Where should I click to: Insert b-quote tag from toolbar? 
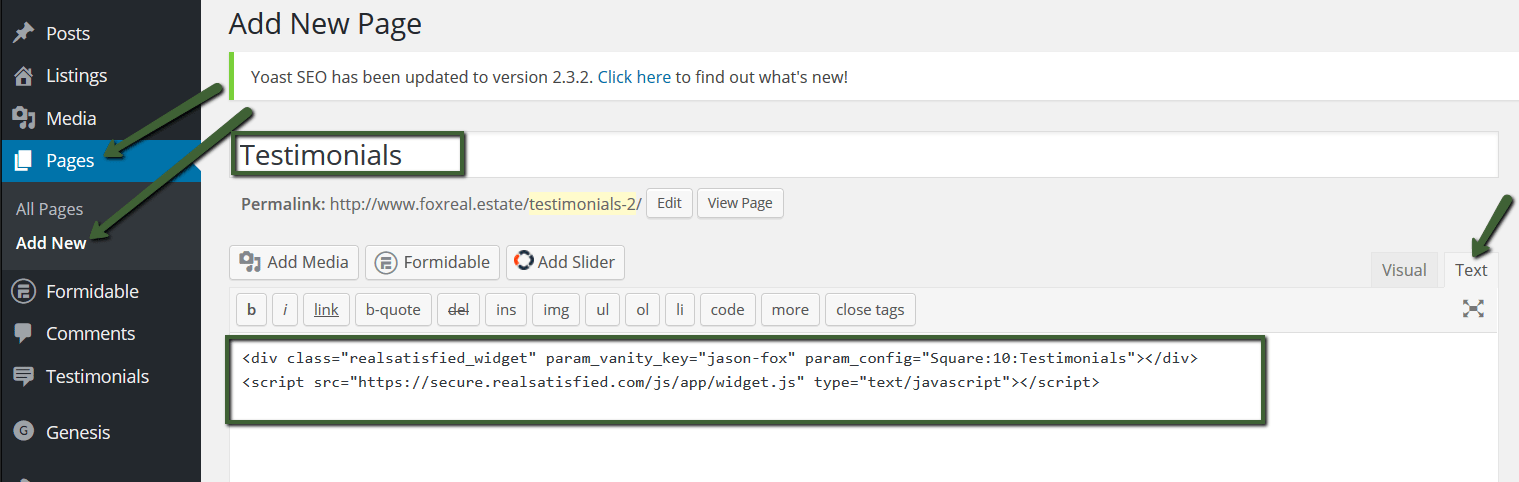coord(393,310)
